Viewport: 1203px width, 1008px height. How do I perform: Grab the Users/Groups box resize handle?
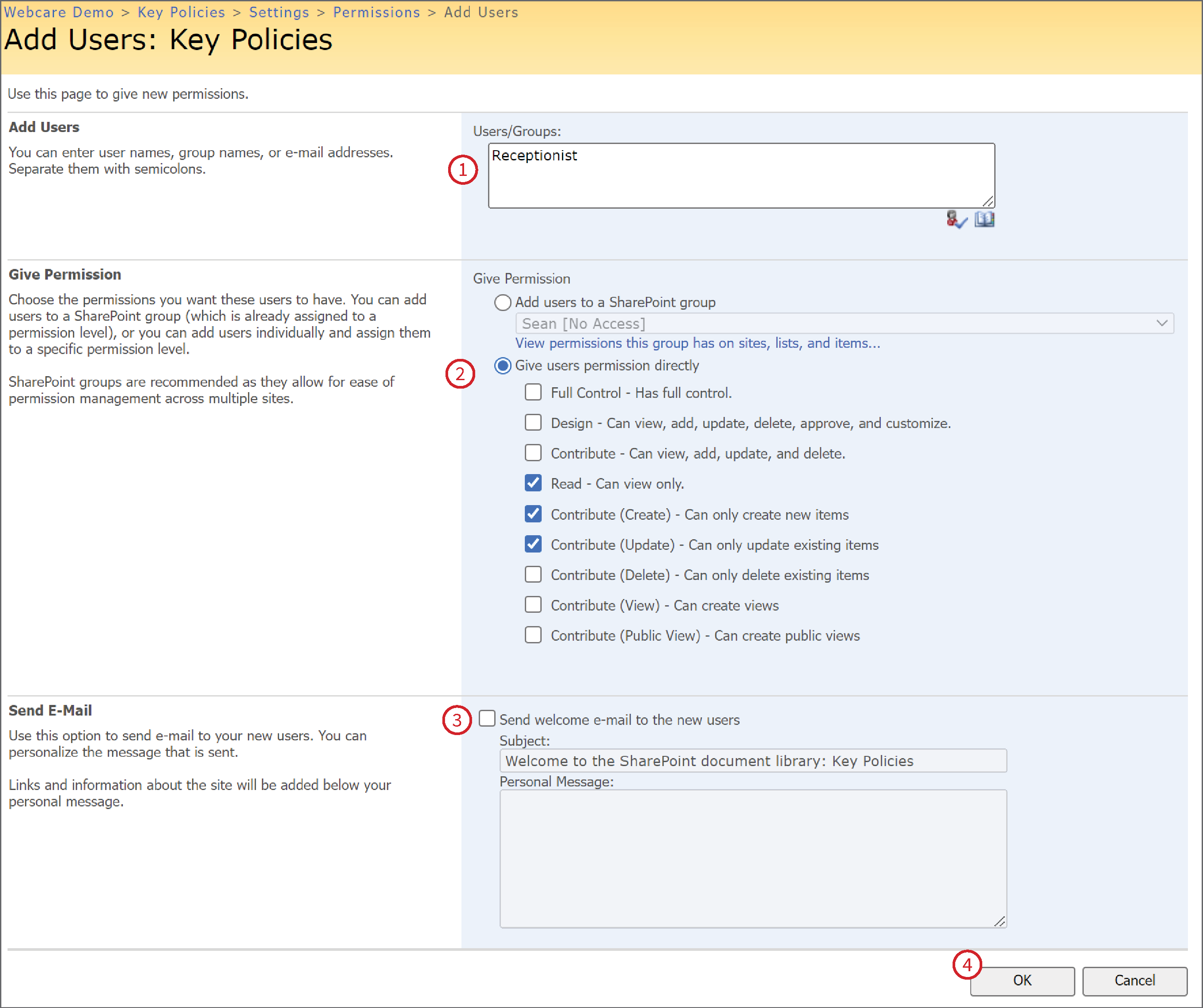pos(988,201)
